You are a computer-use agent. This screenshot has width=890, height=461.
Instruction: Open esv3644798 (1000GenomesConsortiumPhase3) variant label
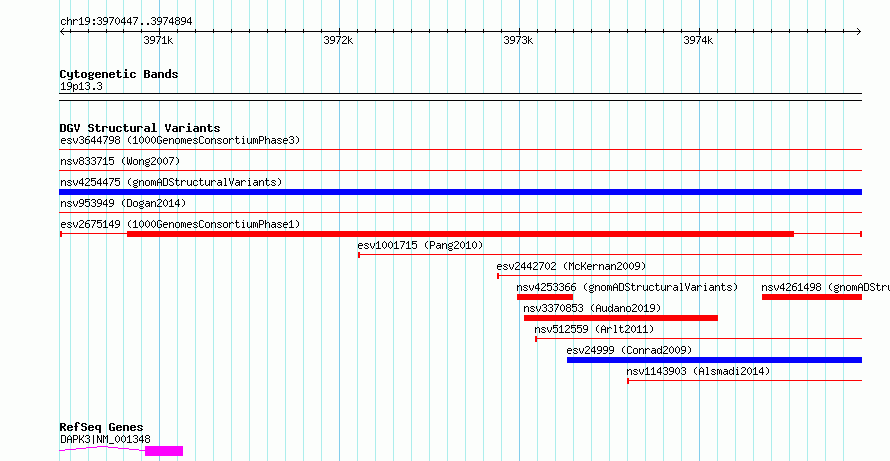pyautogui.click(x=180, y=140)
